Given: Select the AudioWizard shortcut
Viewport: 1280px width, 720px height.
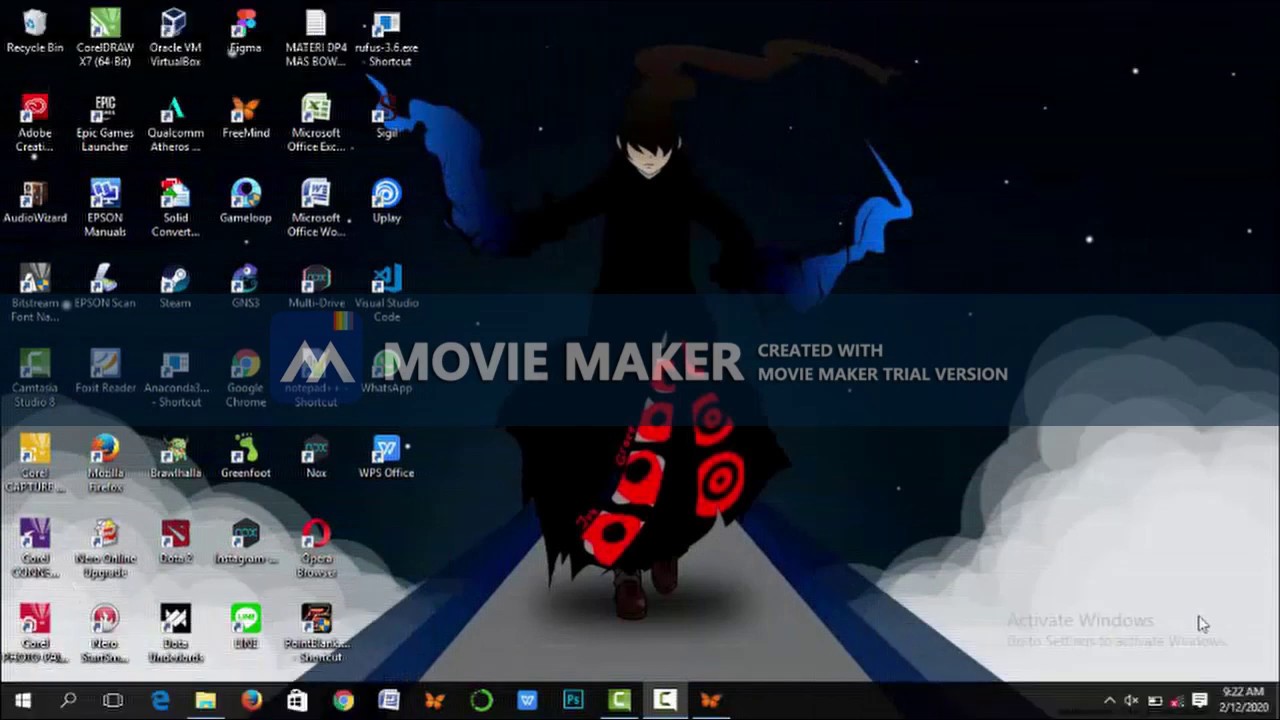Looking at the screenshot, I should (34, 202).
